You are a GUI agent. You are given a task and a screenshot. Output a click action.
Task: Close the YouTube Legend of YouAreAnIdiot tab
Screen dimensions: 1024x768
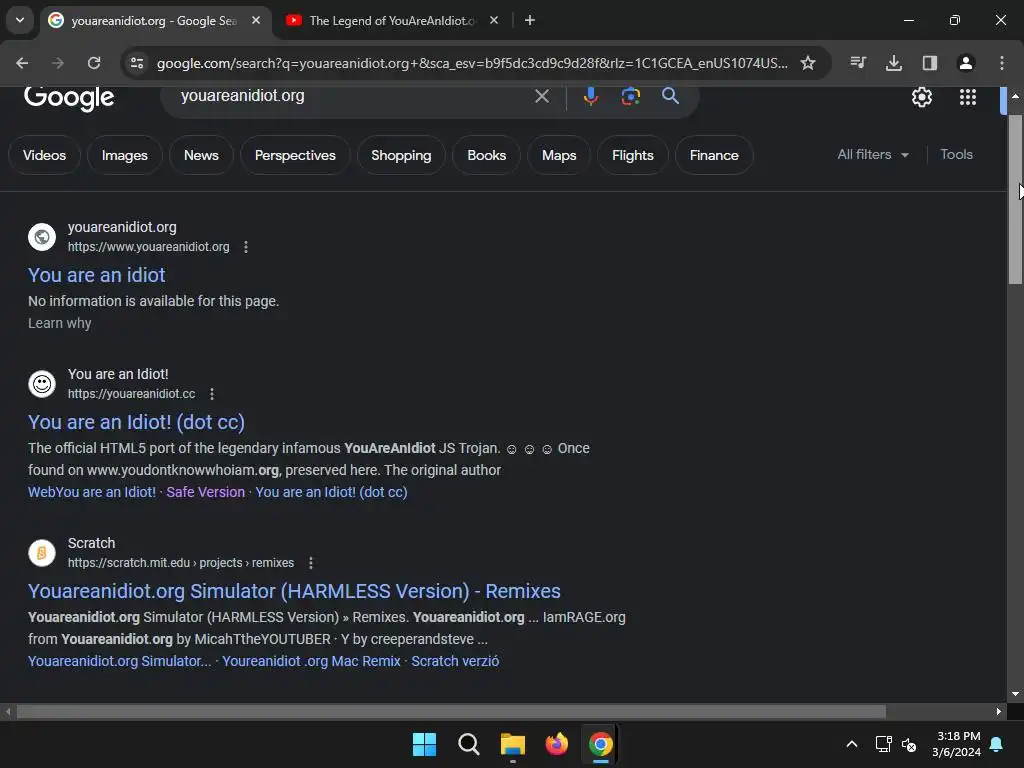(x=494, y=20)
